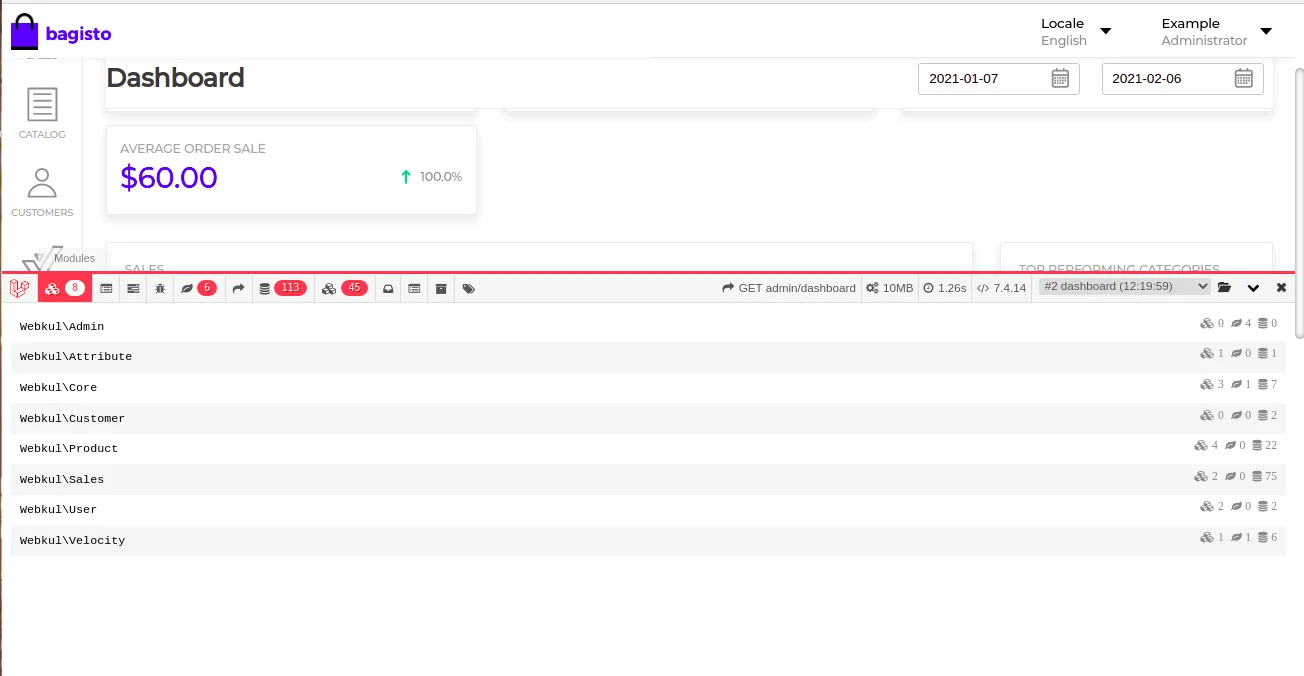Go to Catalog in the sidebar
Viewport: 1304px width, 676px height.
tap(42, 114)
